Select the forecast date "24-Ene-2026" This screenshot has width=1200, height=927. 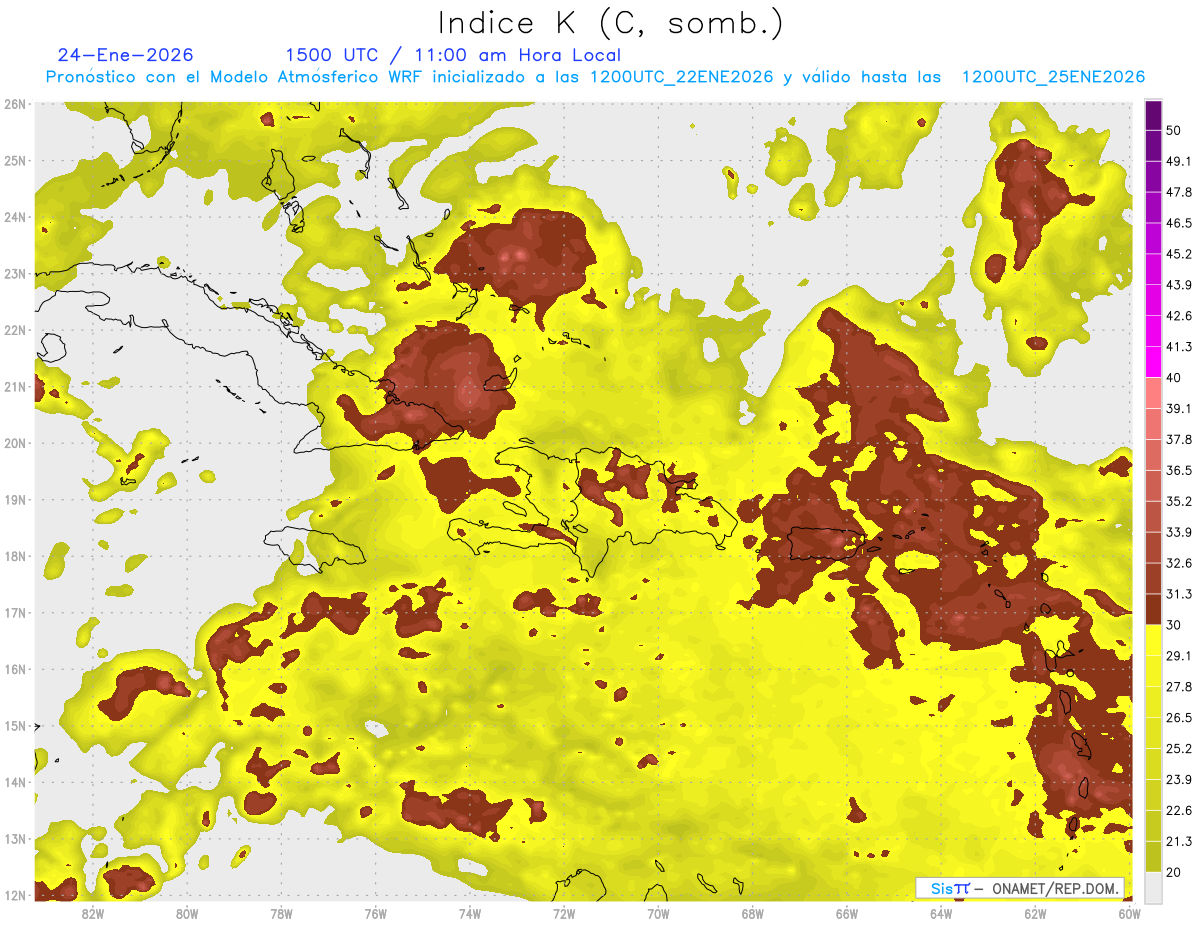(125, 55)
